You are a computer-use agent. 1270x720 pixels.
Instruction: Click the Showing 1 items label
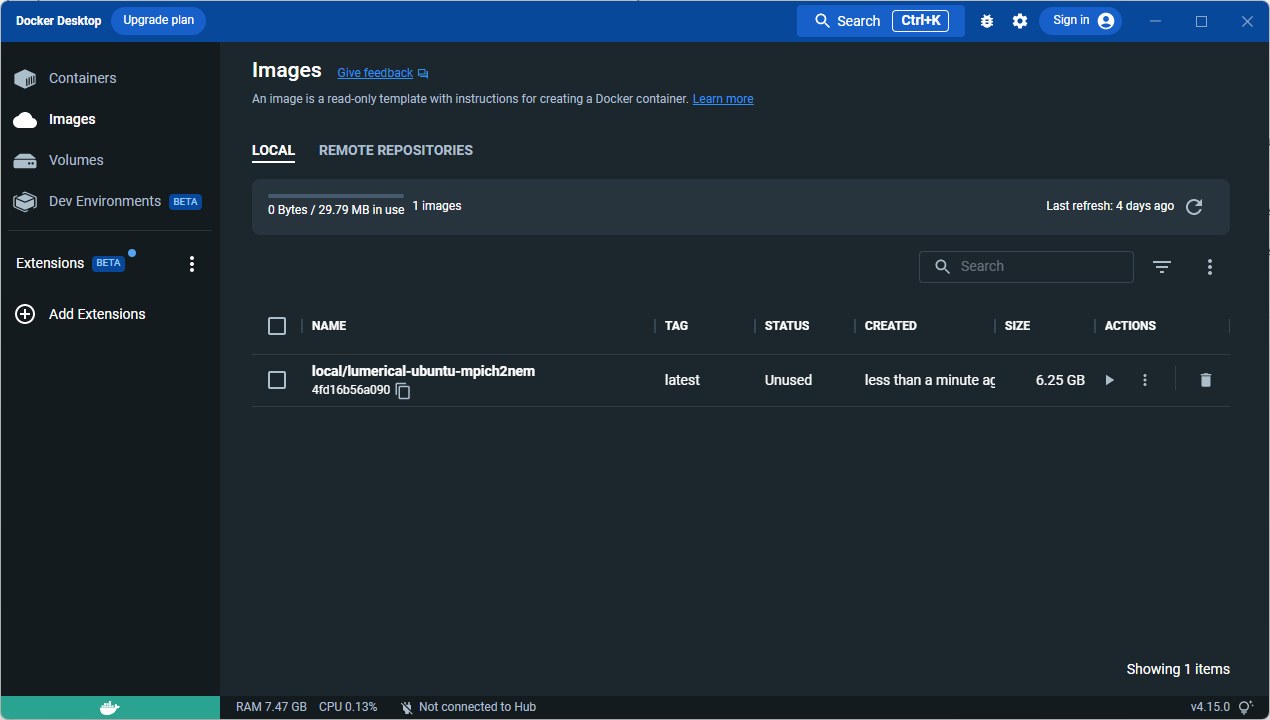point(1178,669)
